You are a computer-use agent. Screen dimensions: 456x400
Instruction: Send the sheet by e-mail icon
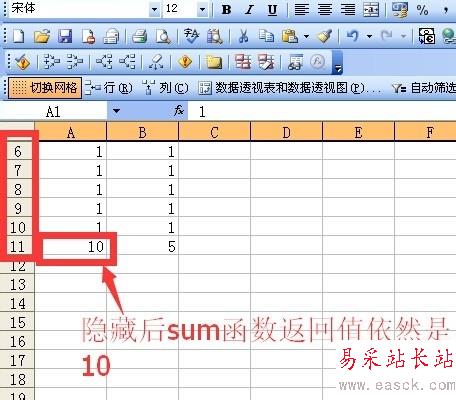point(111,36)
